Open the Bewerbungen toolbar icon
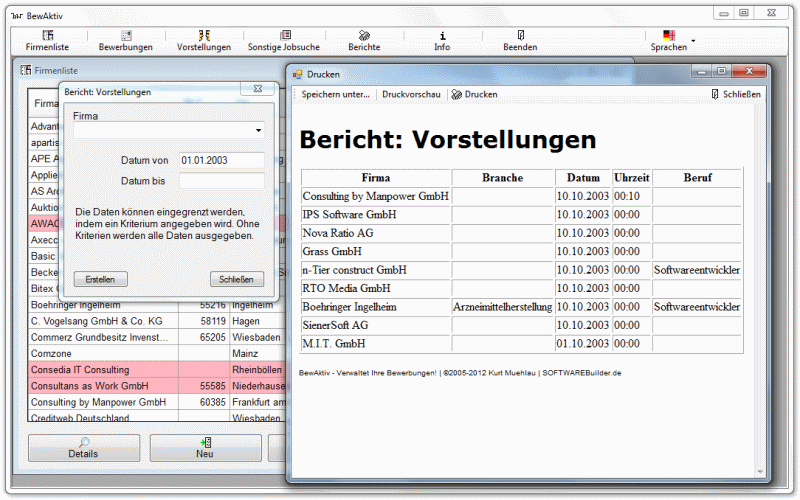This screenshot has height=500, width=800. click(x=126, y=35)
